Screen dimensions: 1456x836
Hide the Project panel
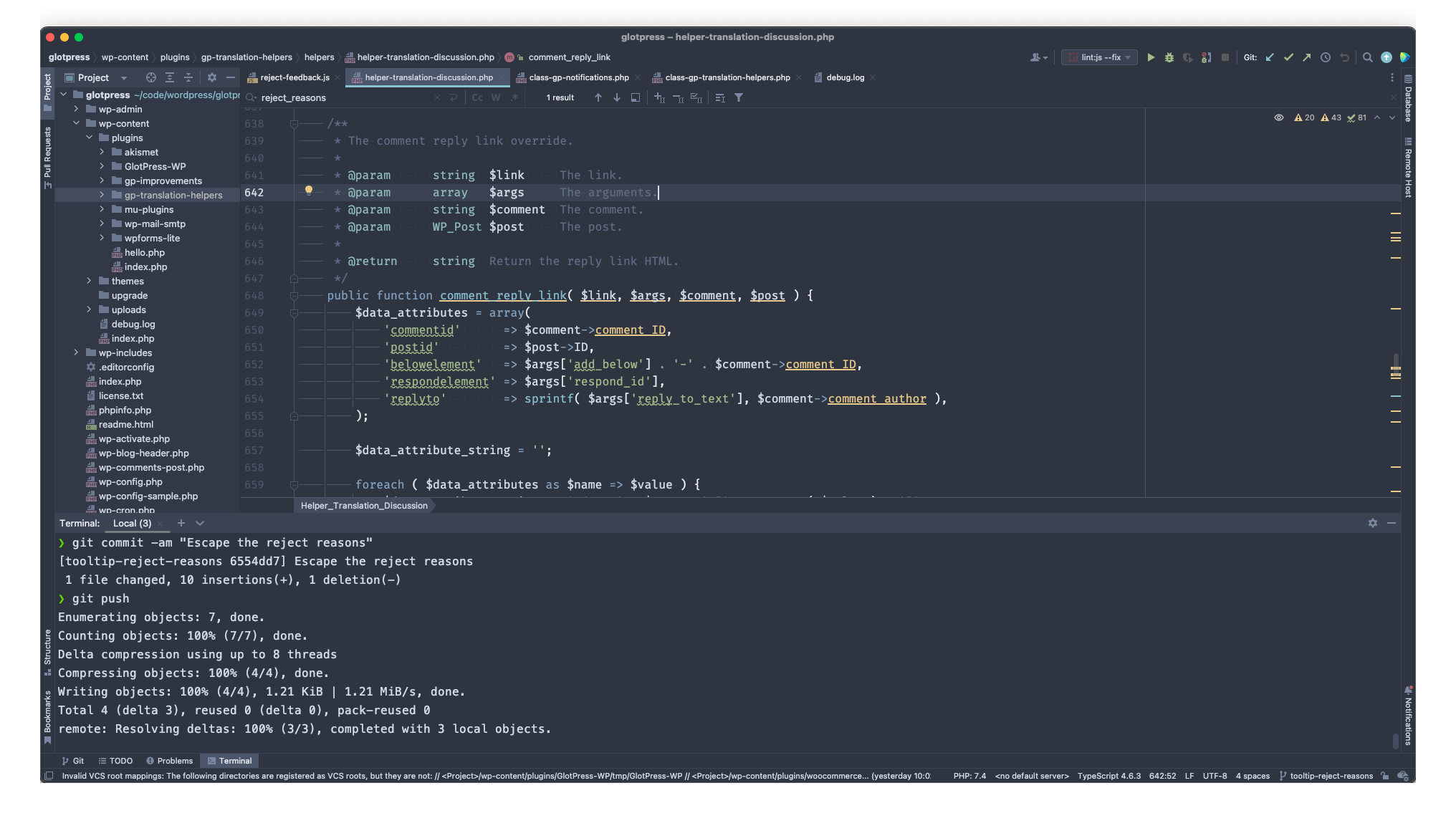coord(231,77)
